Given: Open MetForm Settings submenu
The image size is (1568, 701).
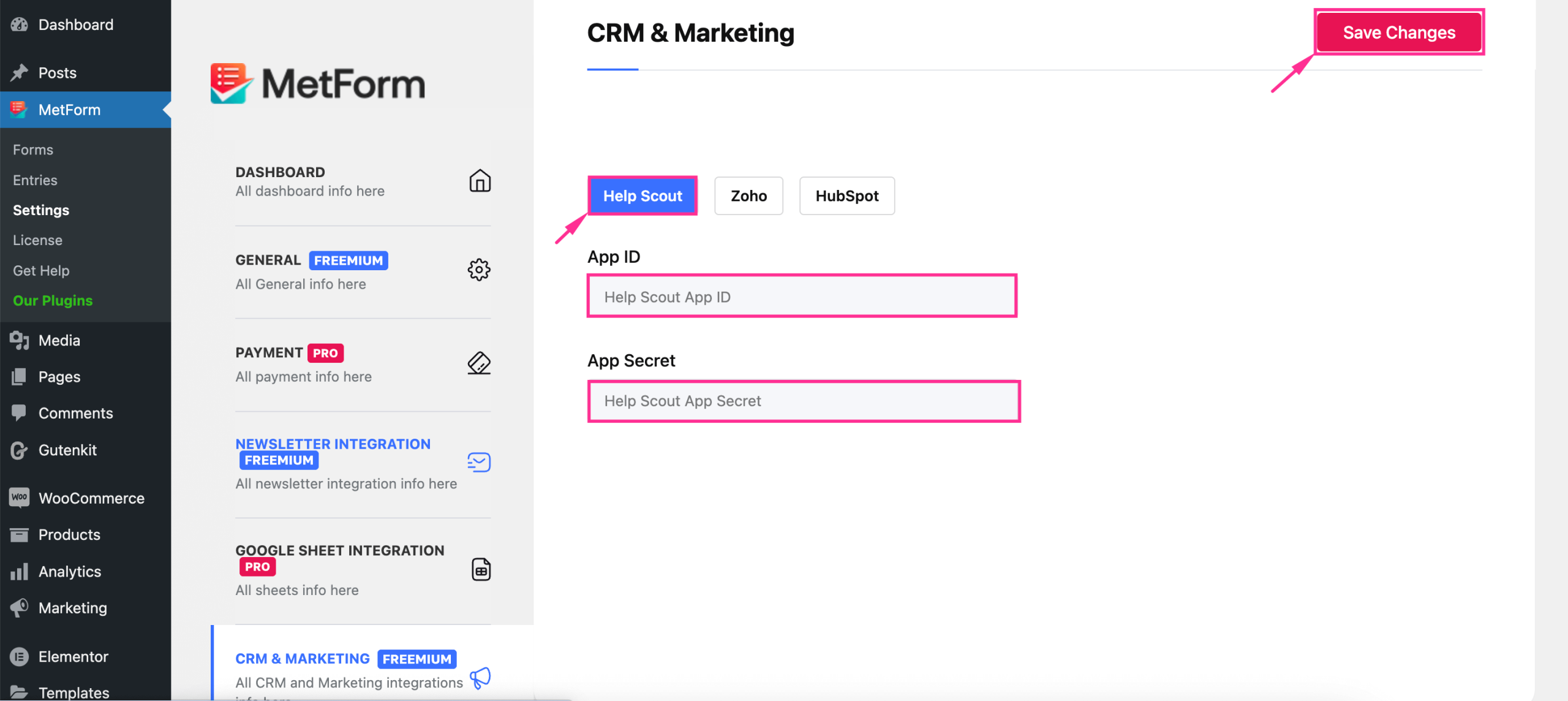Looking at the screenshot, I should coord(41,210).
